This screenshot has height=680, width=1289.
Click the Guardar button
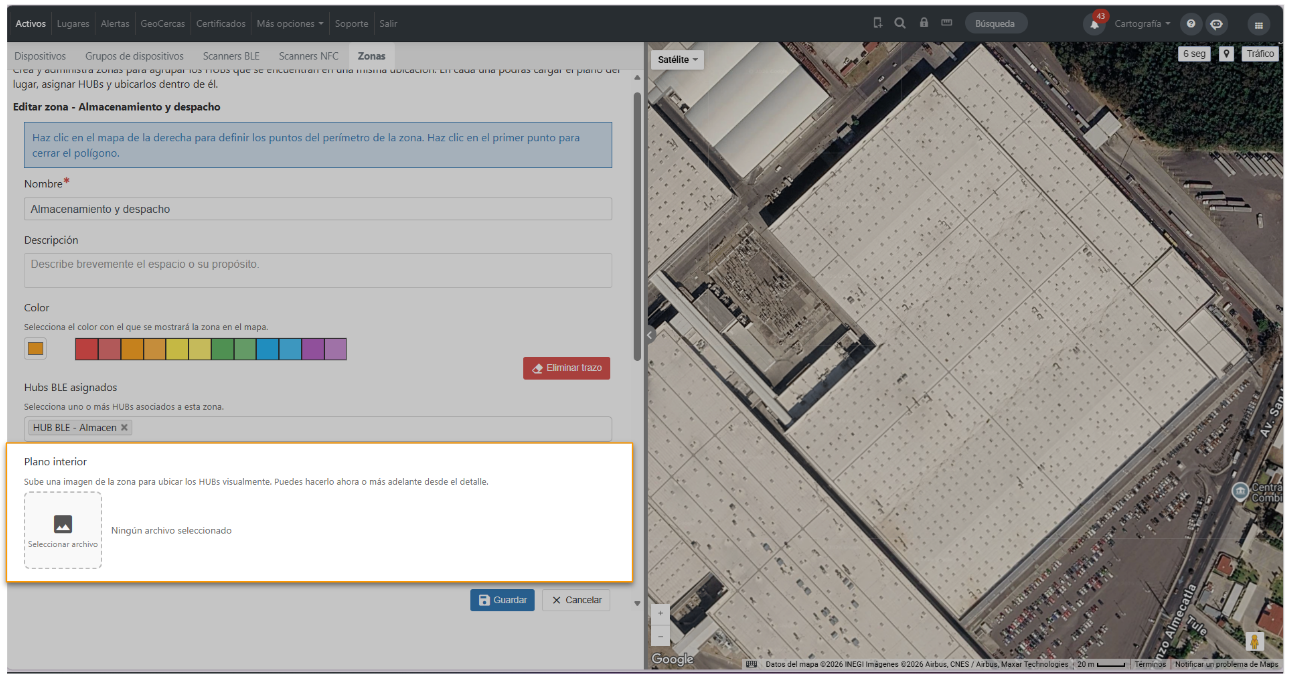tap(503, 600)
